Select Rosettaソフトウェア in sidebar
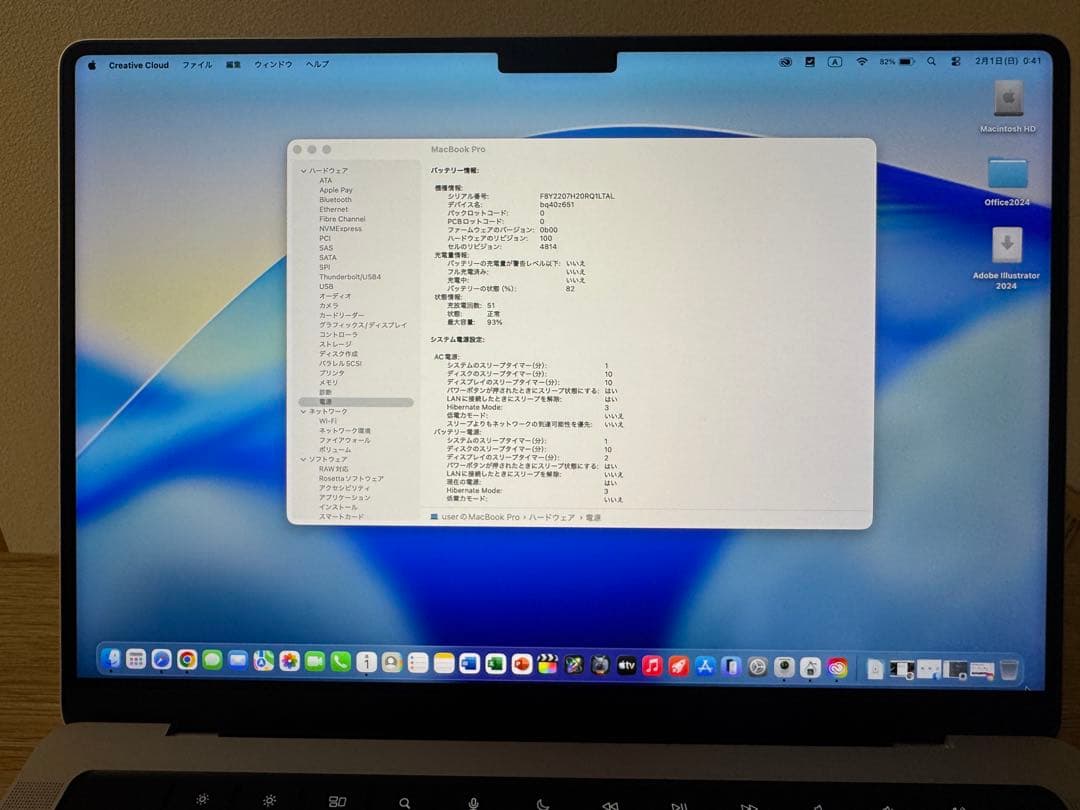 tap(351, 479)
